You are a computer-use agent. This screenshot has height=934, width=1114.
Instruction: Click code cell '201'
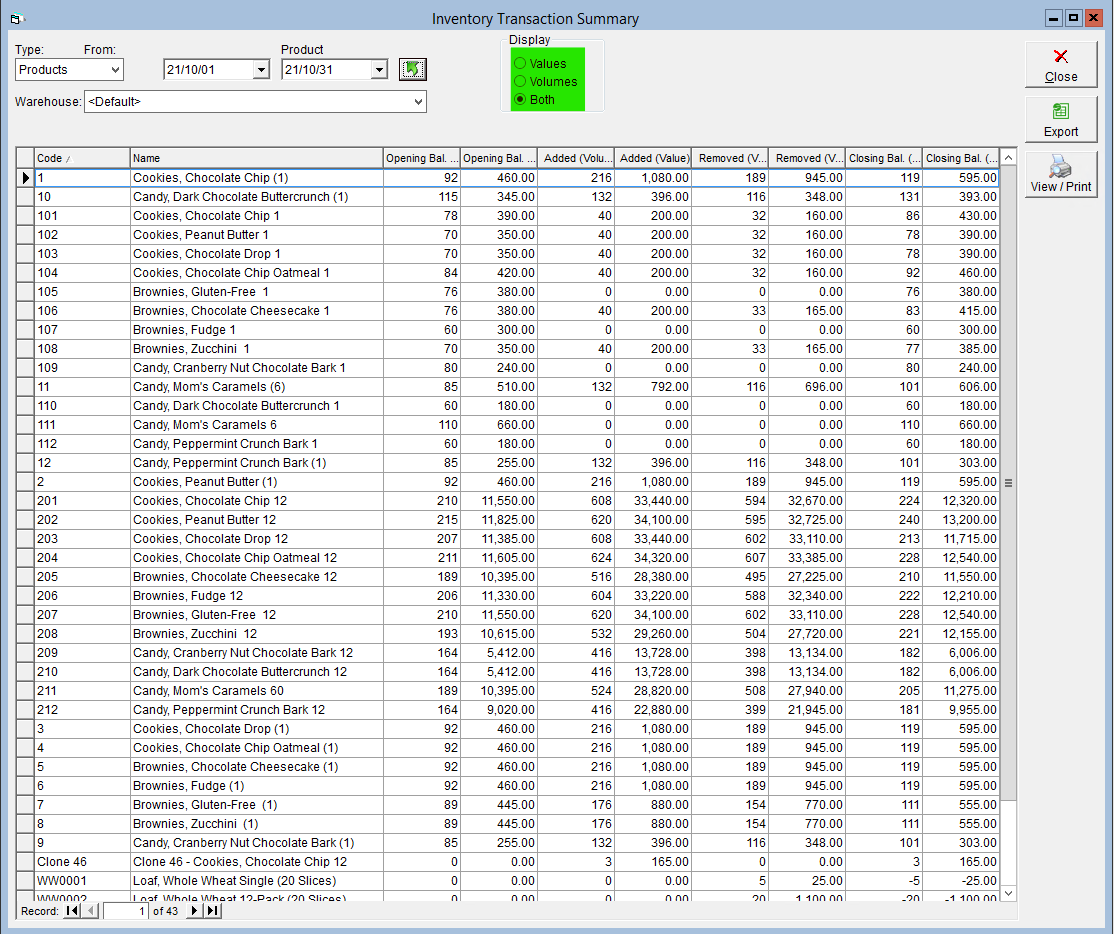pos(82,501)
